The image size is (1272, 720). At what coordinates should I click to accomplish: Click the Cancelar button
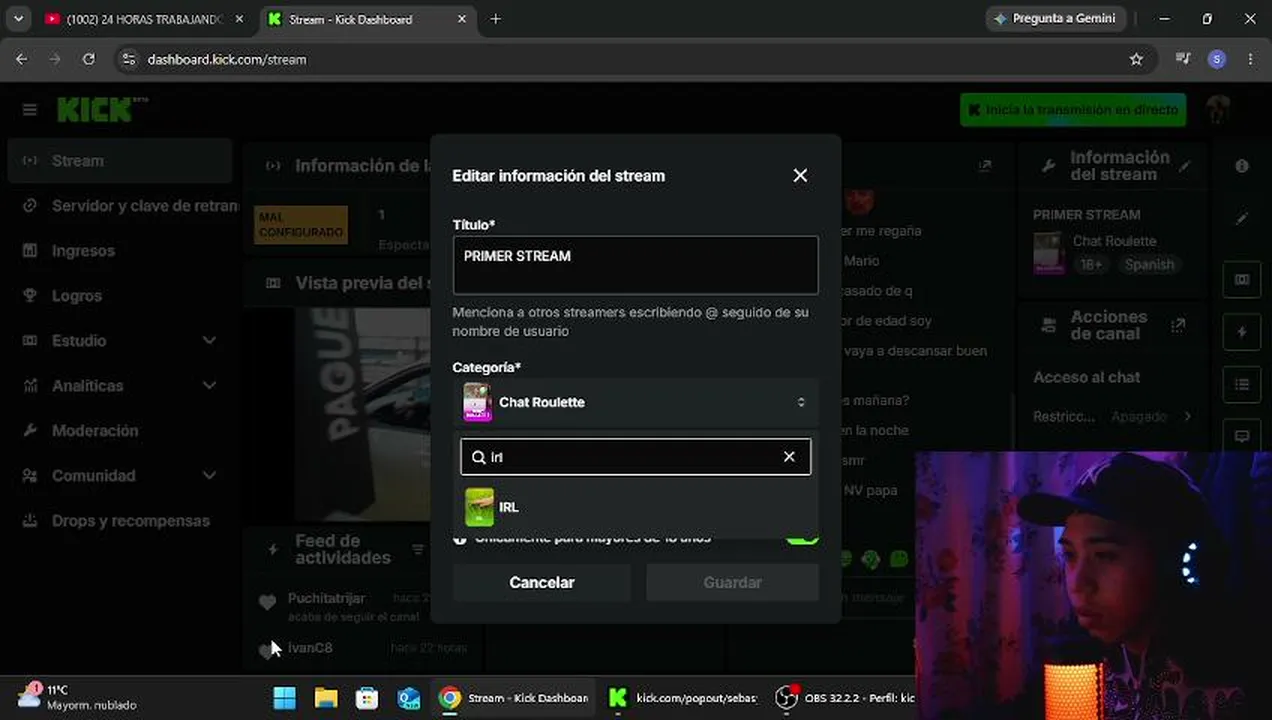(541, 582)
